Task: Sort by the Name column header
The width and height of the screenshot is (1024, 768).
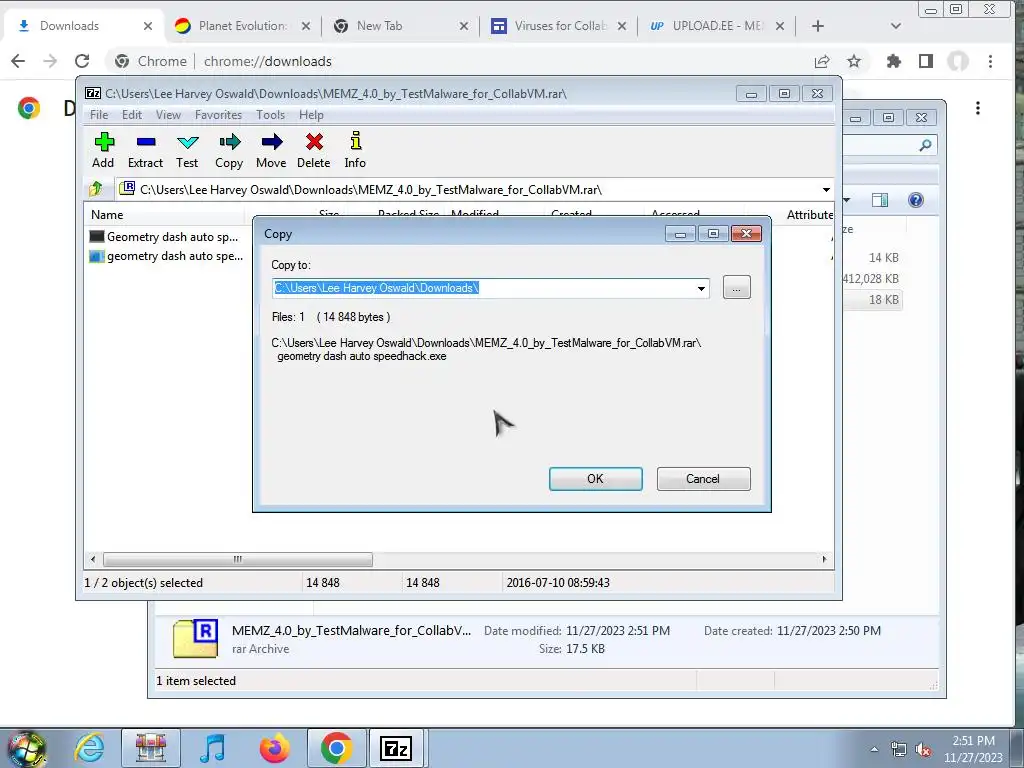Action: point(107,214)
